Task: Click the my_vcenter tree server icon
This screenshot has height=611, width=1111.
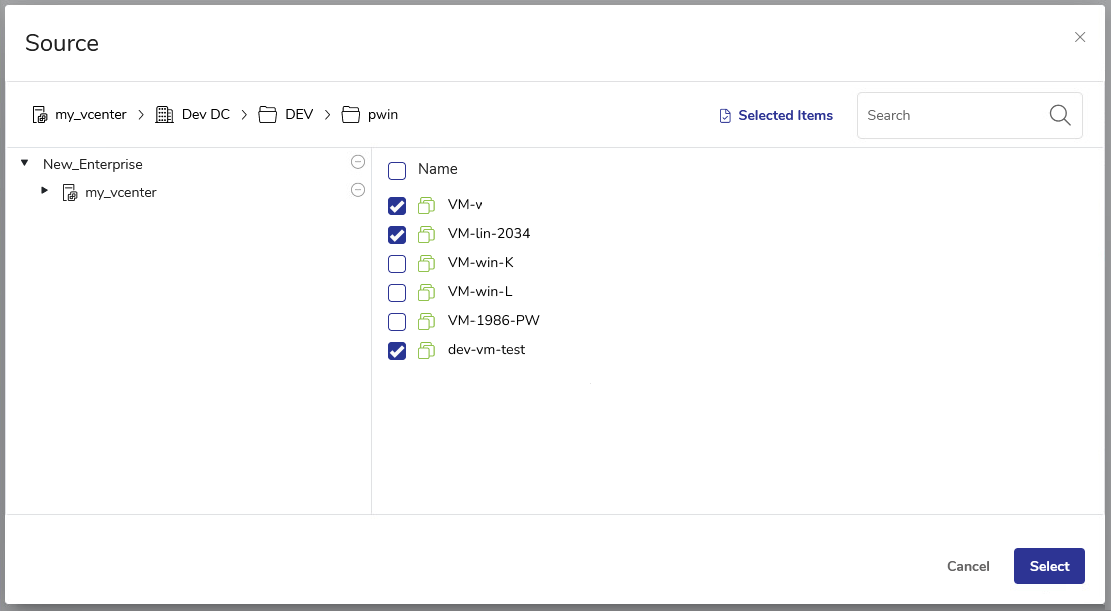Action: tap(70, 193)
